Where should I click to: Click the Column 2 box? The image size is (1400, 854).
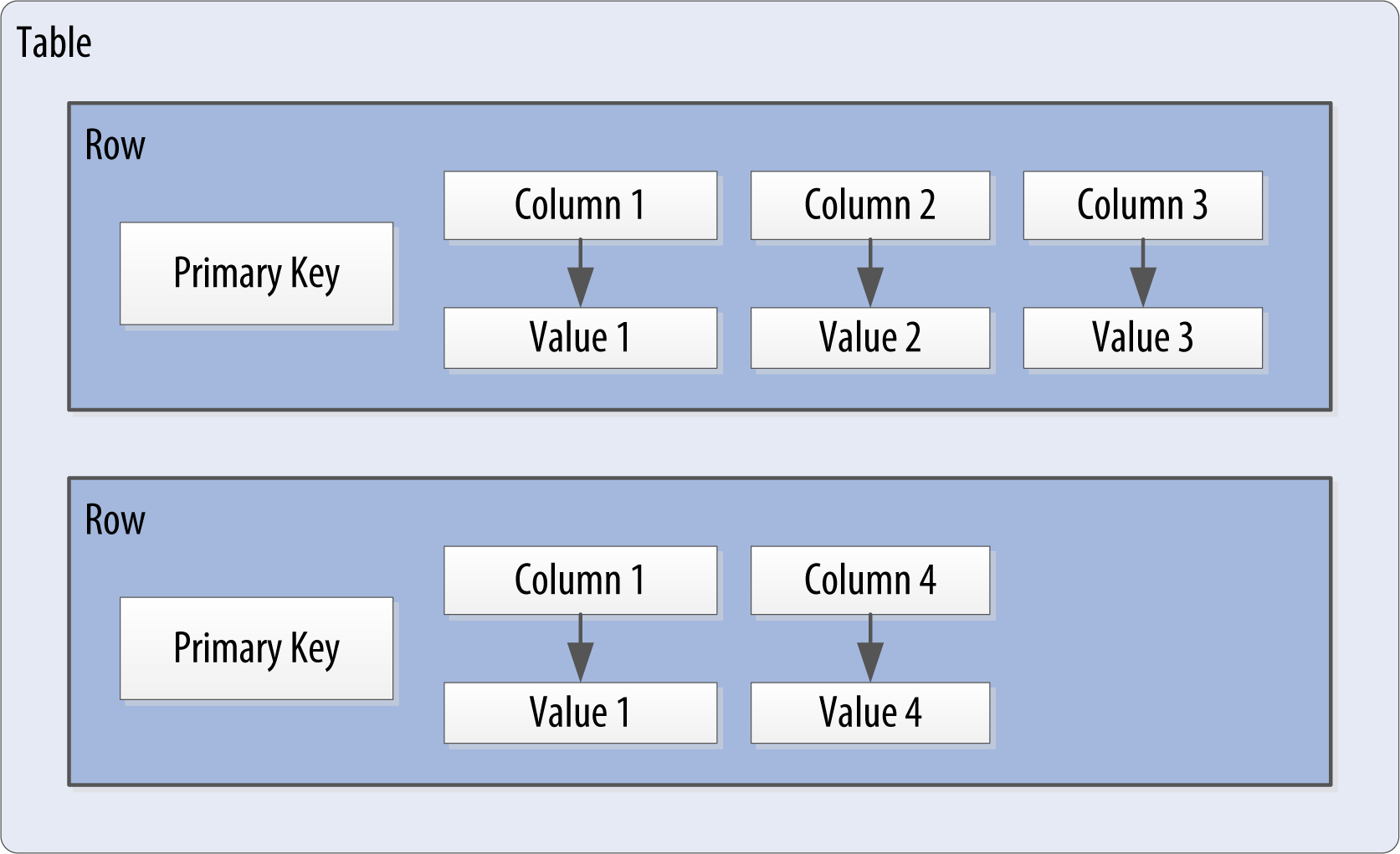(x=870, y=206)
